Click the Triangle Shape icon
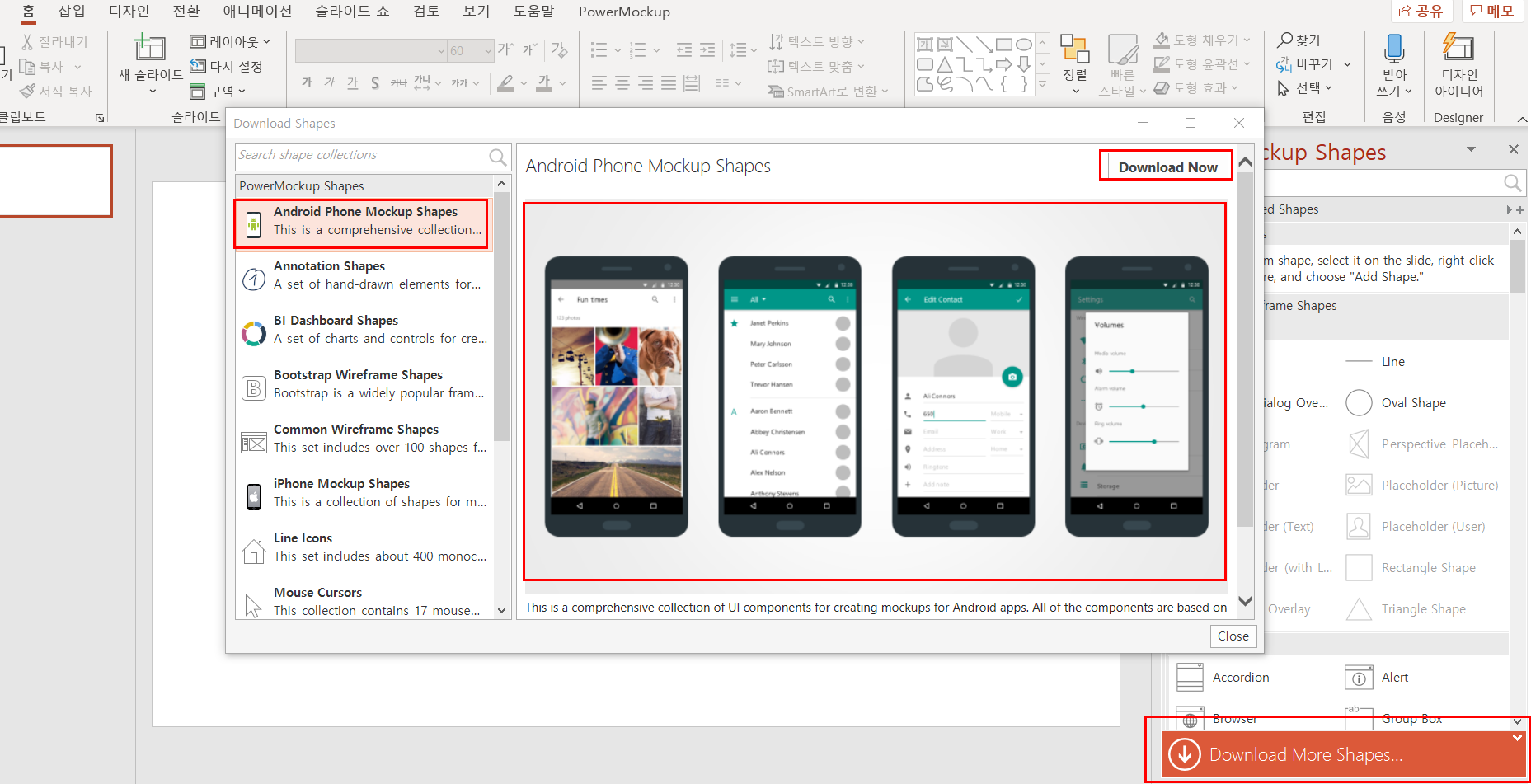Viewport: 1531px width, 784px height. [x=1359, y=609]
